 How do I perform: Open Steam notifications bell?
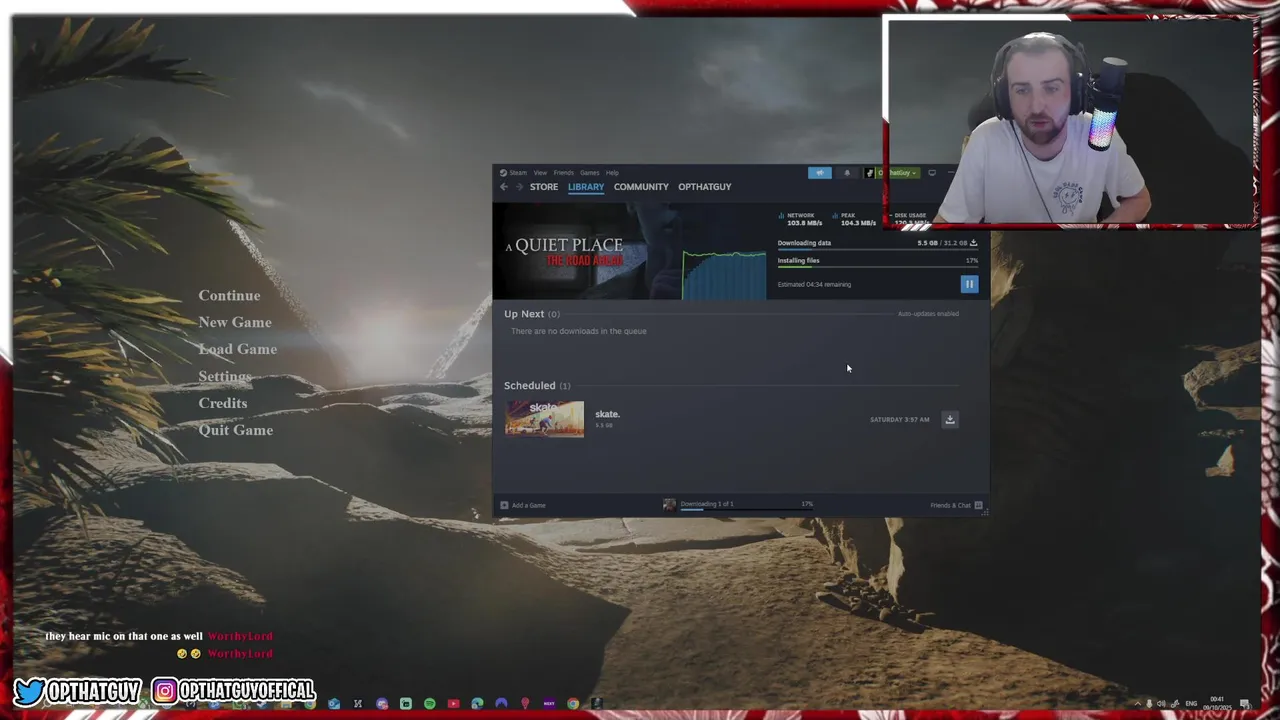tap(847, 173)
